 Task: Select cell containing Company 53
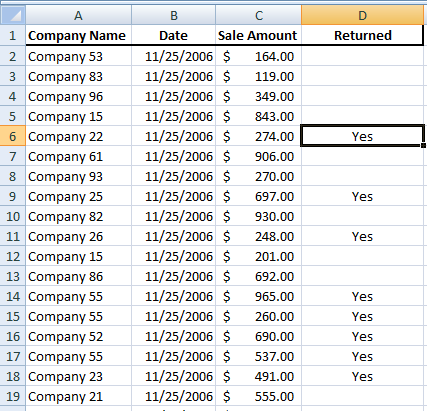pos(78,56)
